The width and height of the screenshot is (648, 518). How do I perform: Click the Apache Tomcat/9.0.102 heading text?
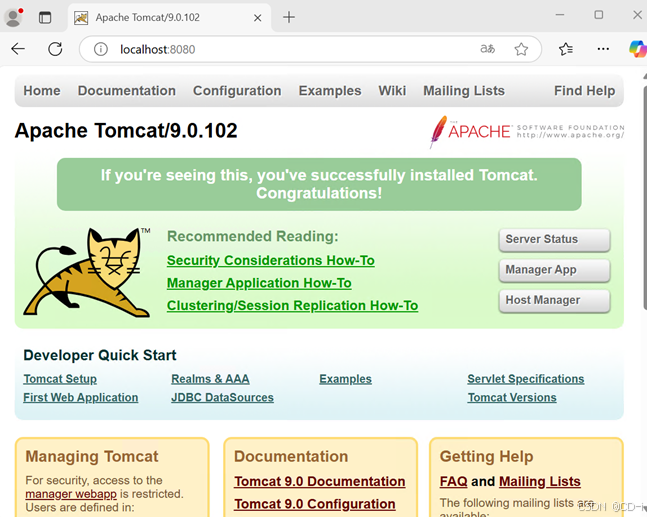[x=126, y=131]
